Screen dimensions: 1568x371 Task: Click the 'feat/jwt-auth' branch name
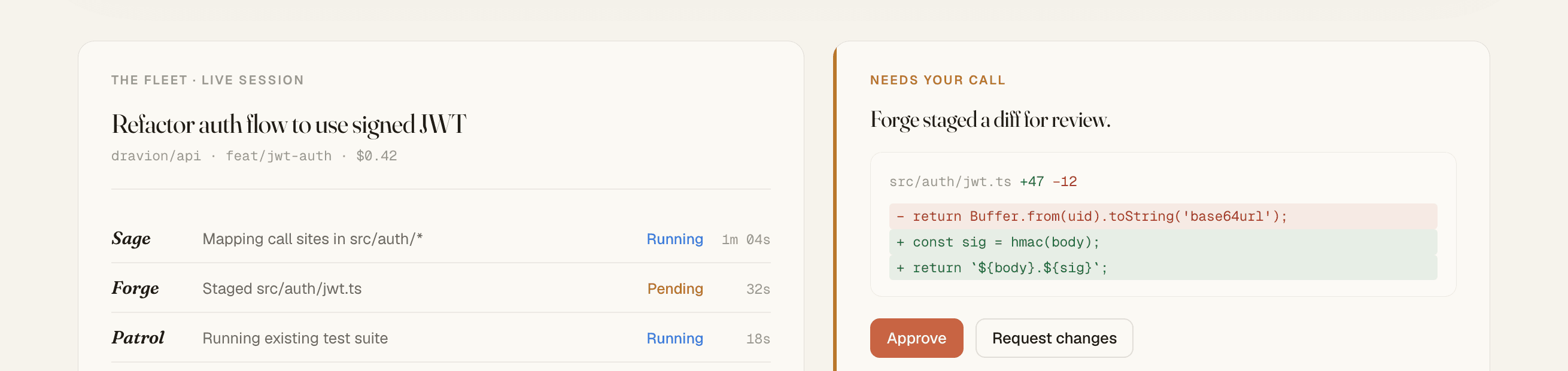pyautogui.click(x=279, y=156)
